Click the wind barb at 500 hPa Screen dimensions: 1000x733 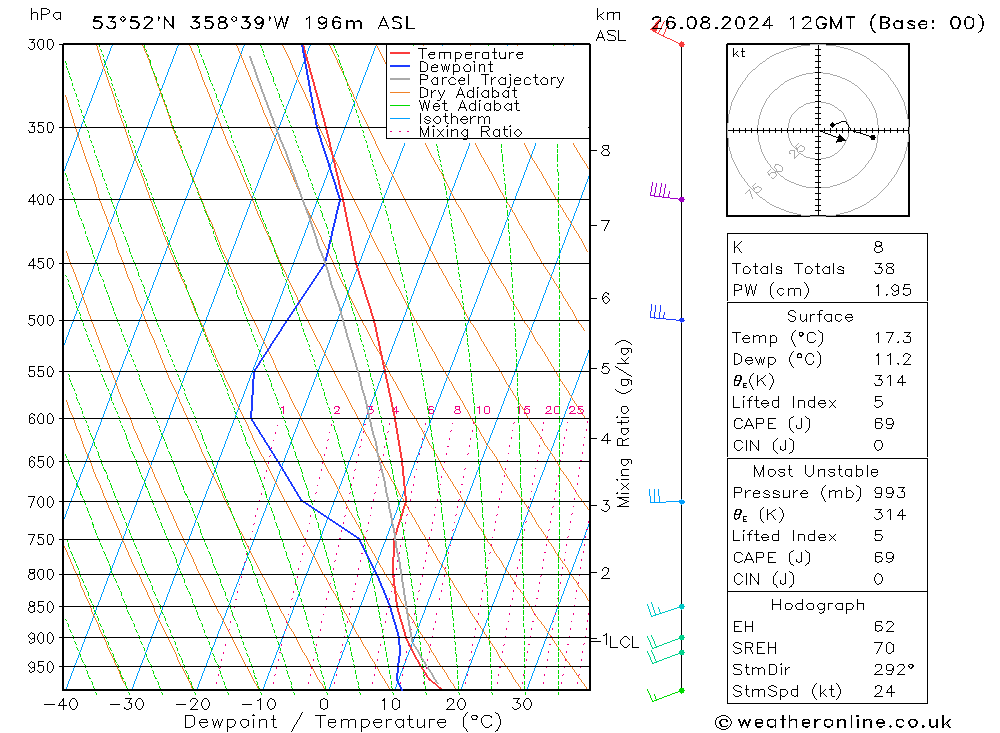(666, 313)
